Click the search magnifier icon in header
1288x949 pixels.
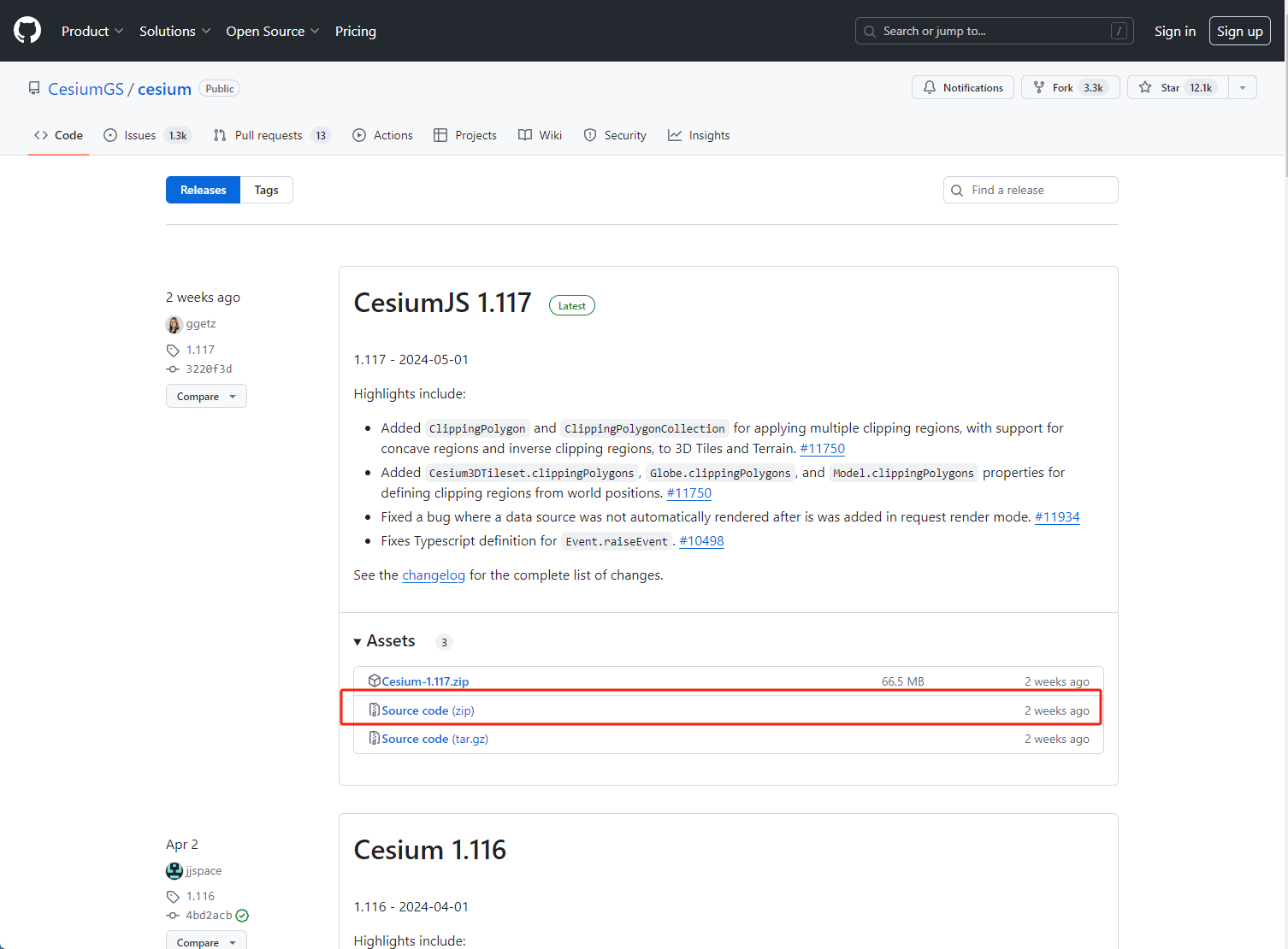[x=870, y=31]
